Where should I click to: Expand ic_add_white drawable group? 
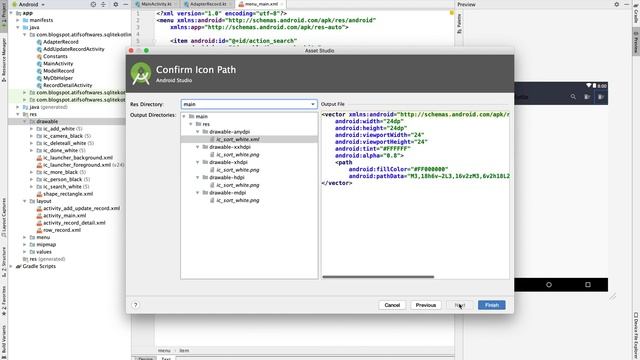pyautogui.click(x=31, y=129)
